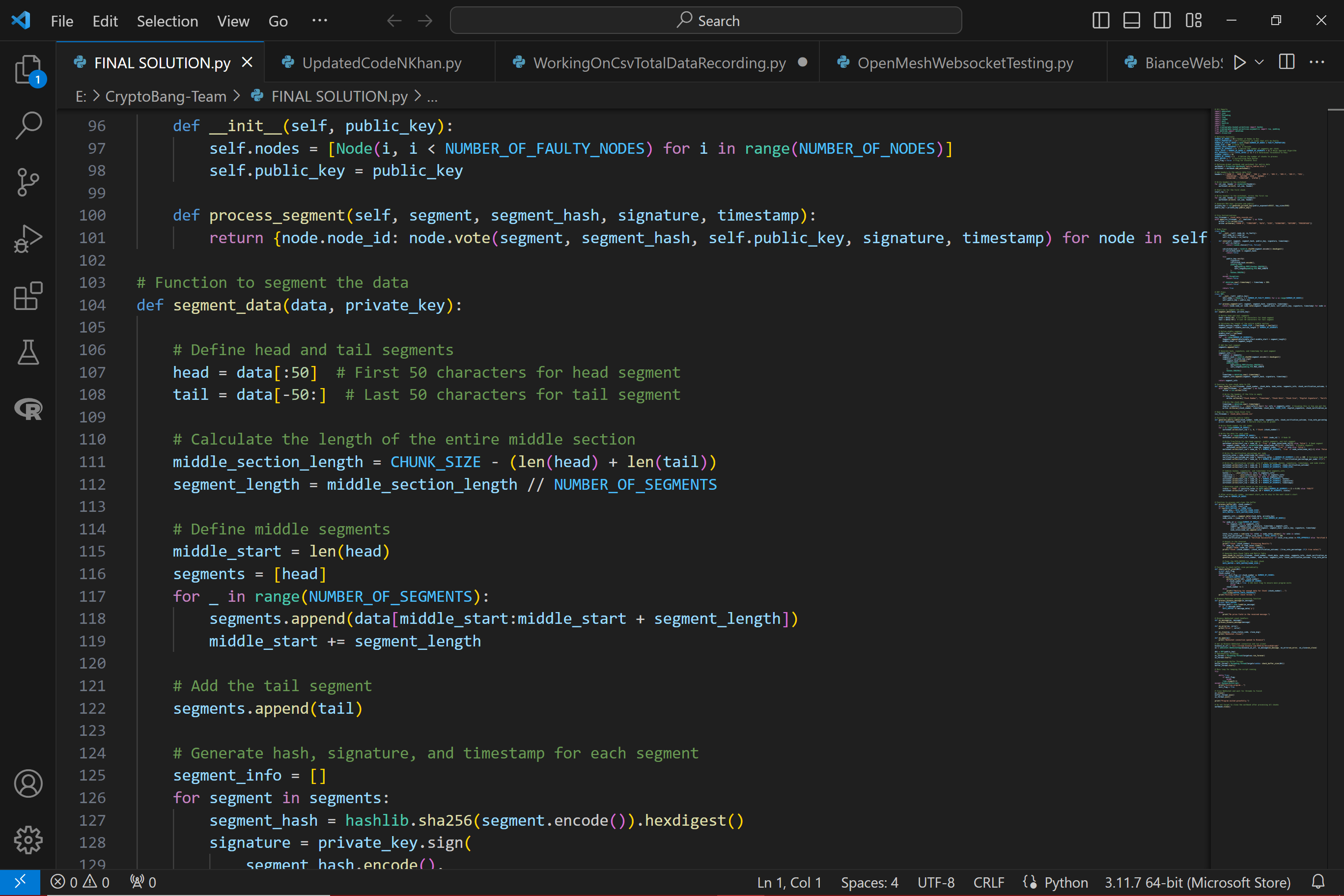Click CRLF end of line indicator
Viewport: 1344px width, 896px height.
(988, 882)
